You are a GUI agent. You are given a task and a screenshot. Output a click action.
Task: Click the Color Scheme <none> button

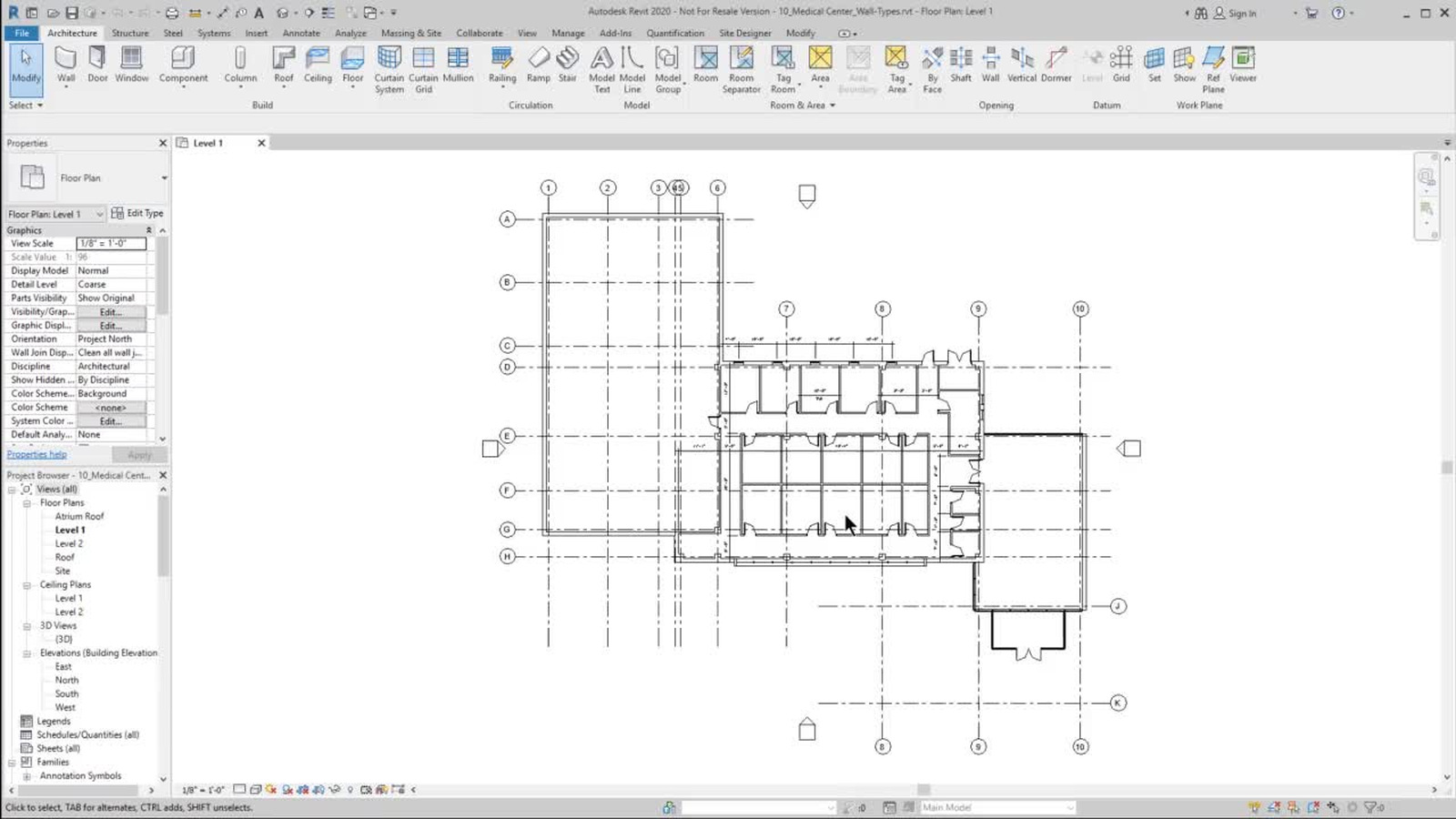point(110,408)
